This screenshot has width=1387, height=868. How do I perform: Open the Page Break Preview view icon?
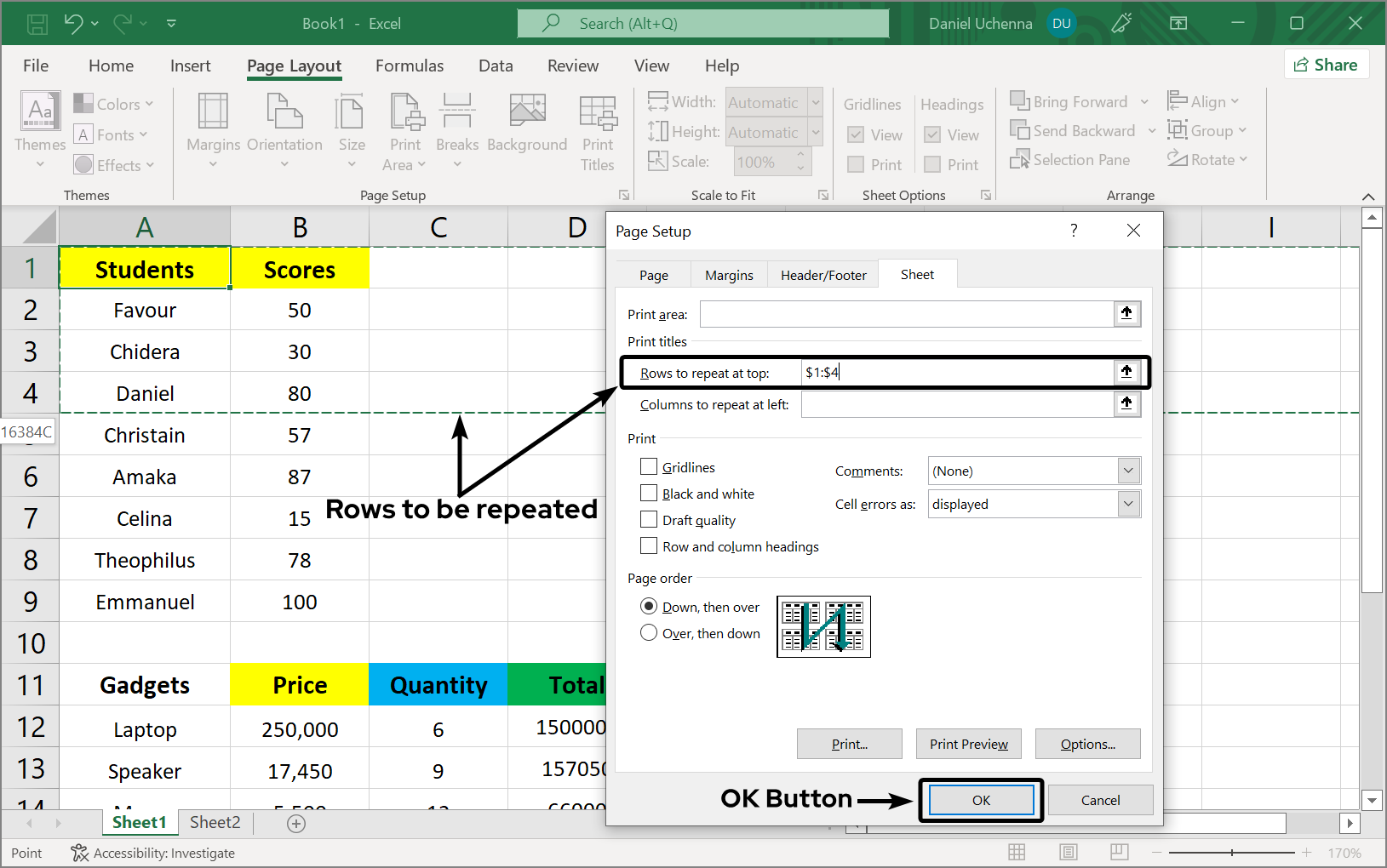point(1120,852)
